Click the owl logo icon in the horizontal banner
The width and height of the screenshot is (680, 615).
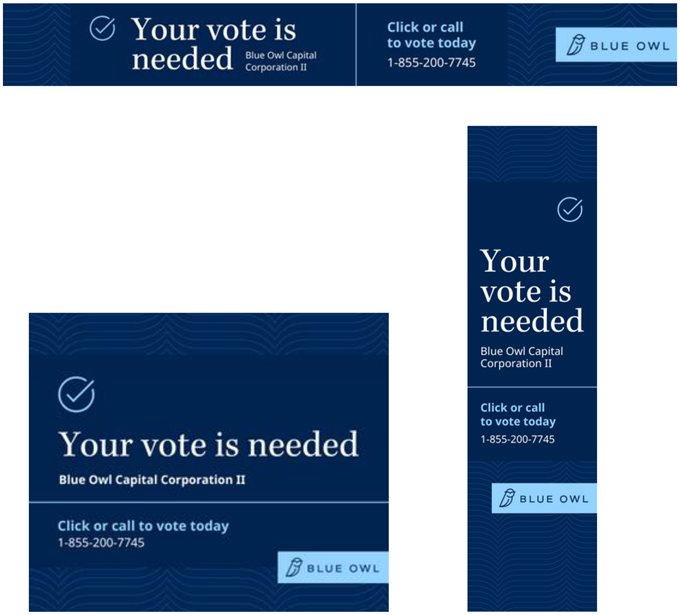575,46
